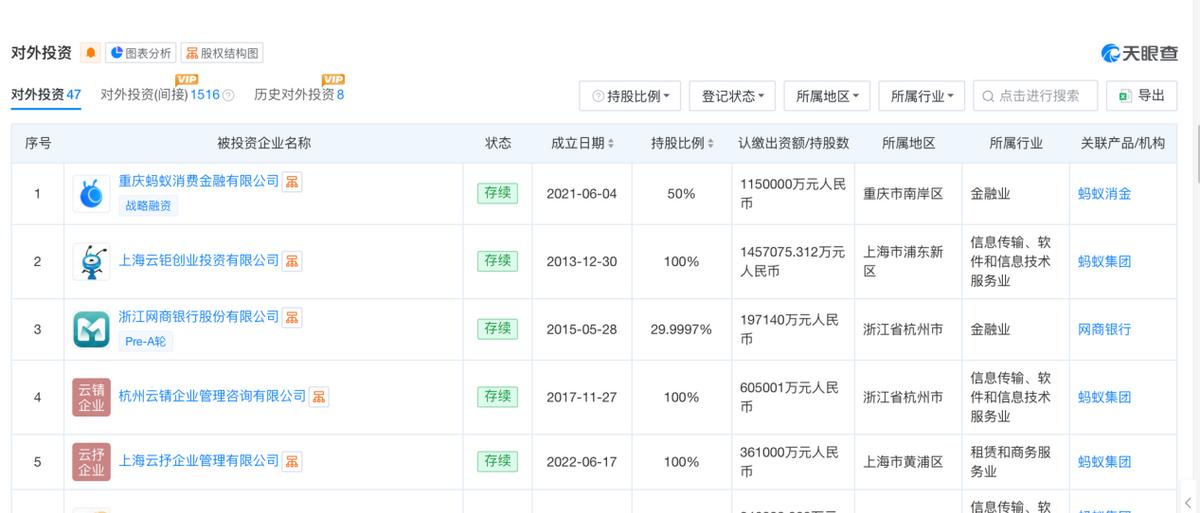Click the 重庆蚂蚁消费金融 company logo
1200x513 pixels.
pyautogui.click(x=91, y=193)
